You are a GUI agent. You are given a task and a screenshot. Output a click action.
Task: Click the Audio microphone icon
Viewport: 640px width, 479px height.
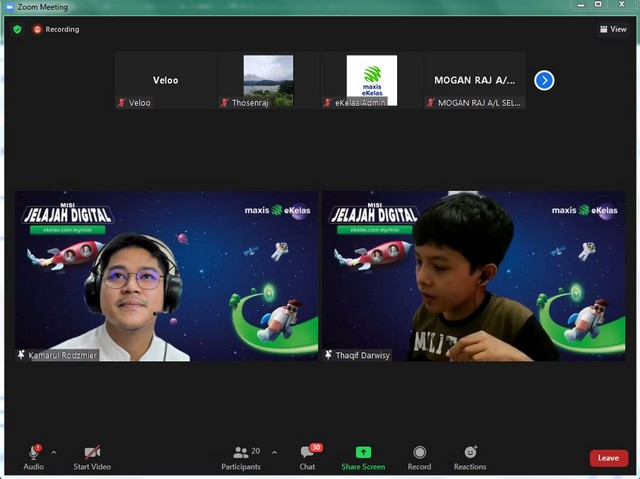click(x=33, y=453)
